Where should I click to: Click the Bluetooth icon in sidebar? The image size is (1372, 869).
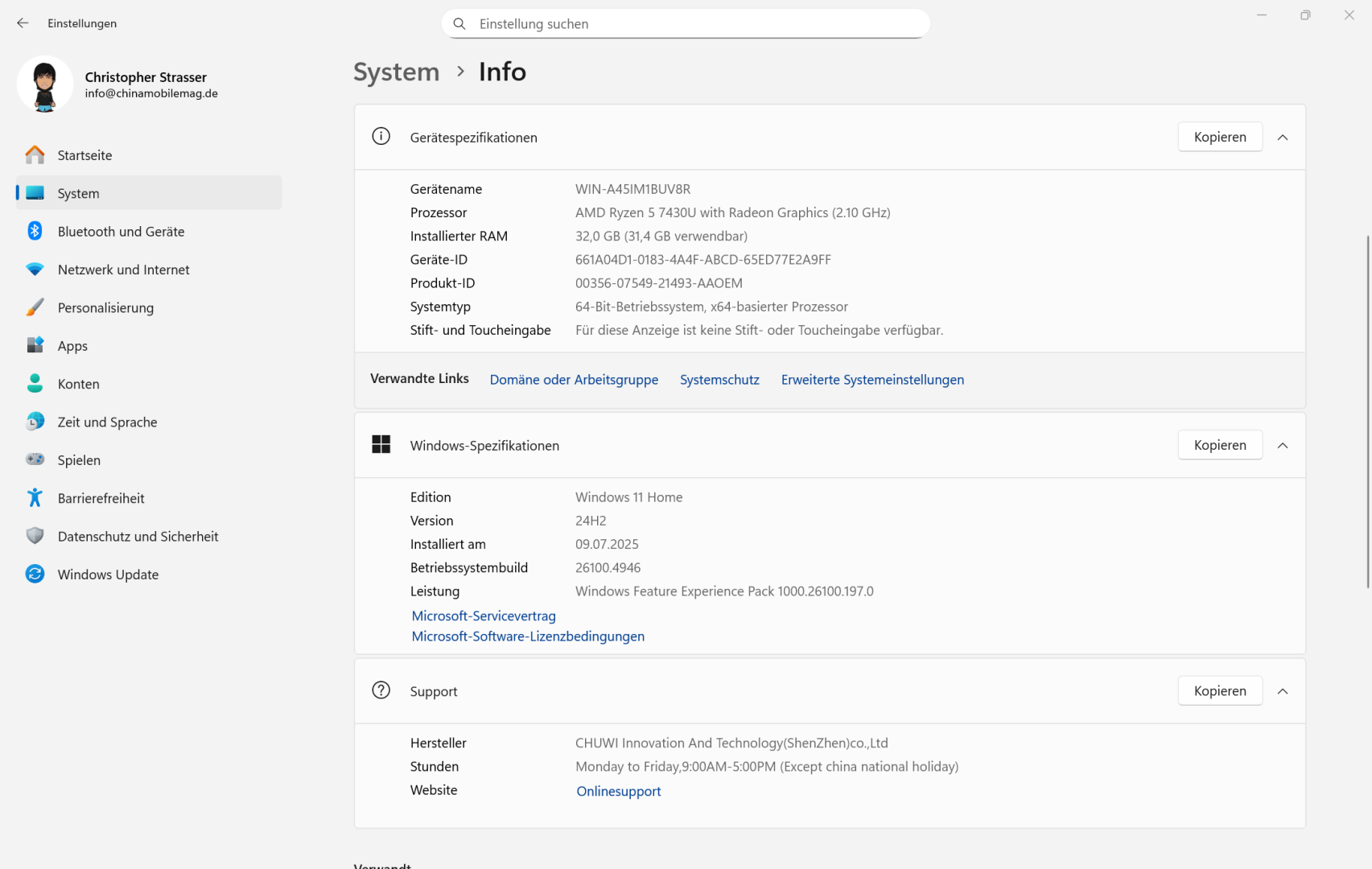35,231
